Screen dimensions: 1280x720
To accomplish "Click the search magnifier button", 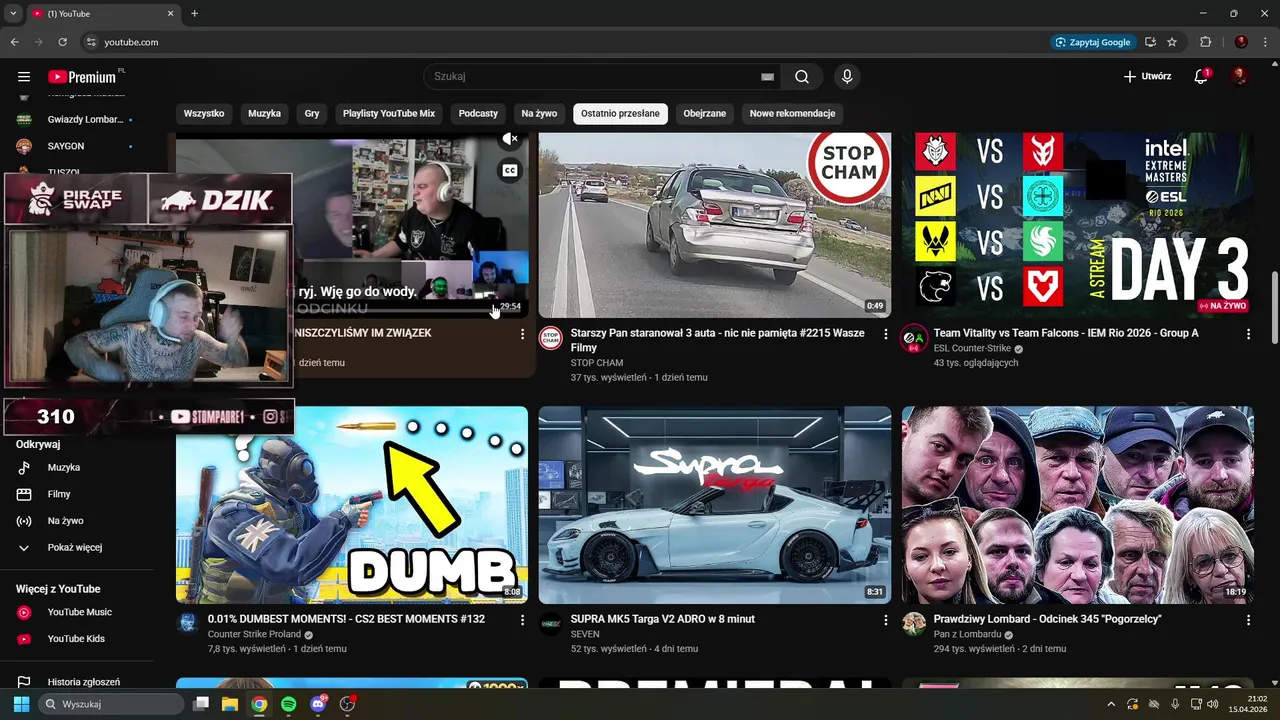I will point(802,77).
